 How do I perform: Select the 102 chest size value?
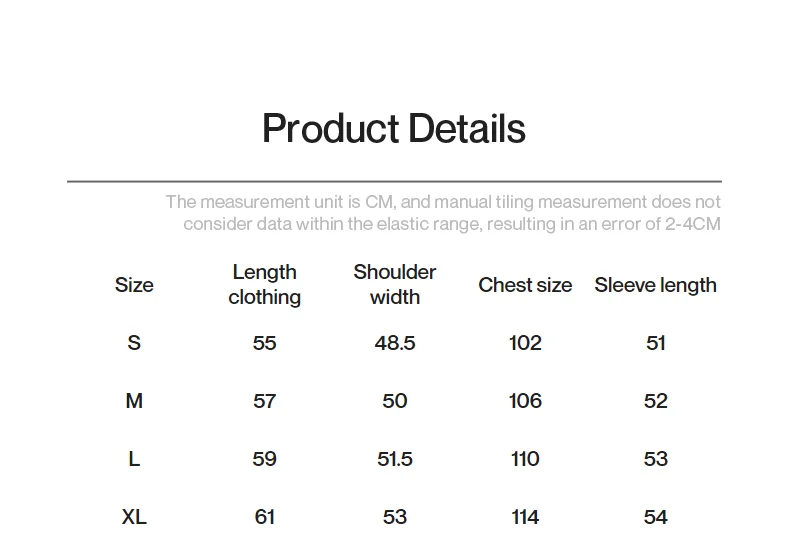525,343
